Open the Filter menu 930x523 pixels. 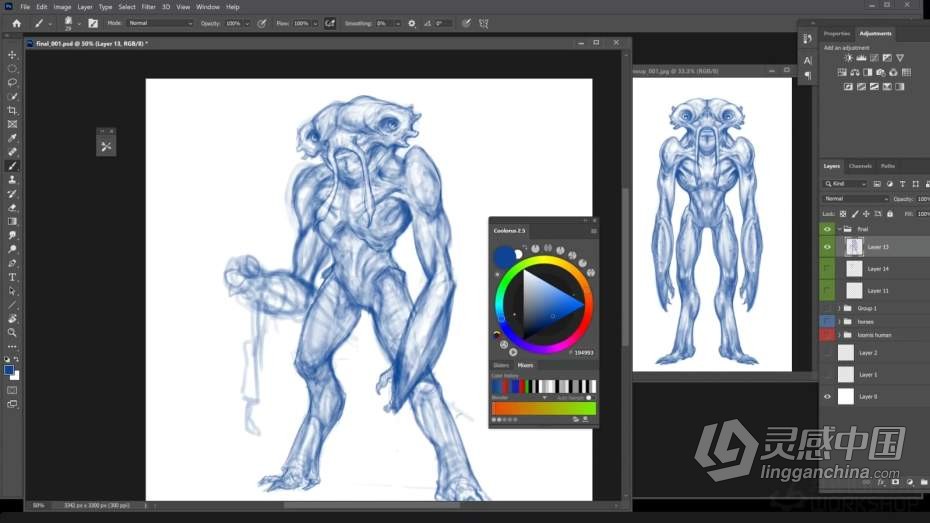pyautogui.click(x=148, y=7)
